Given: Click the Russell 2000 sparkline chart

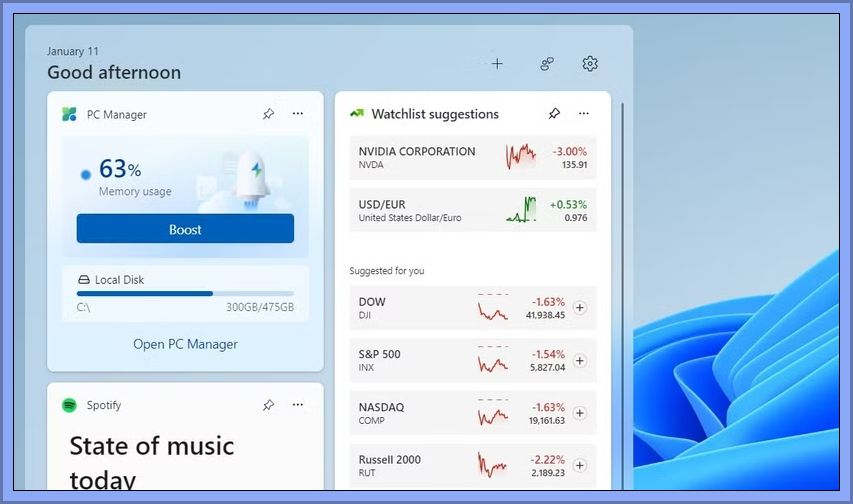Looking at the screenshot, I should [492, 465].
